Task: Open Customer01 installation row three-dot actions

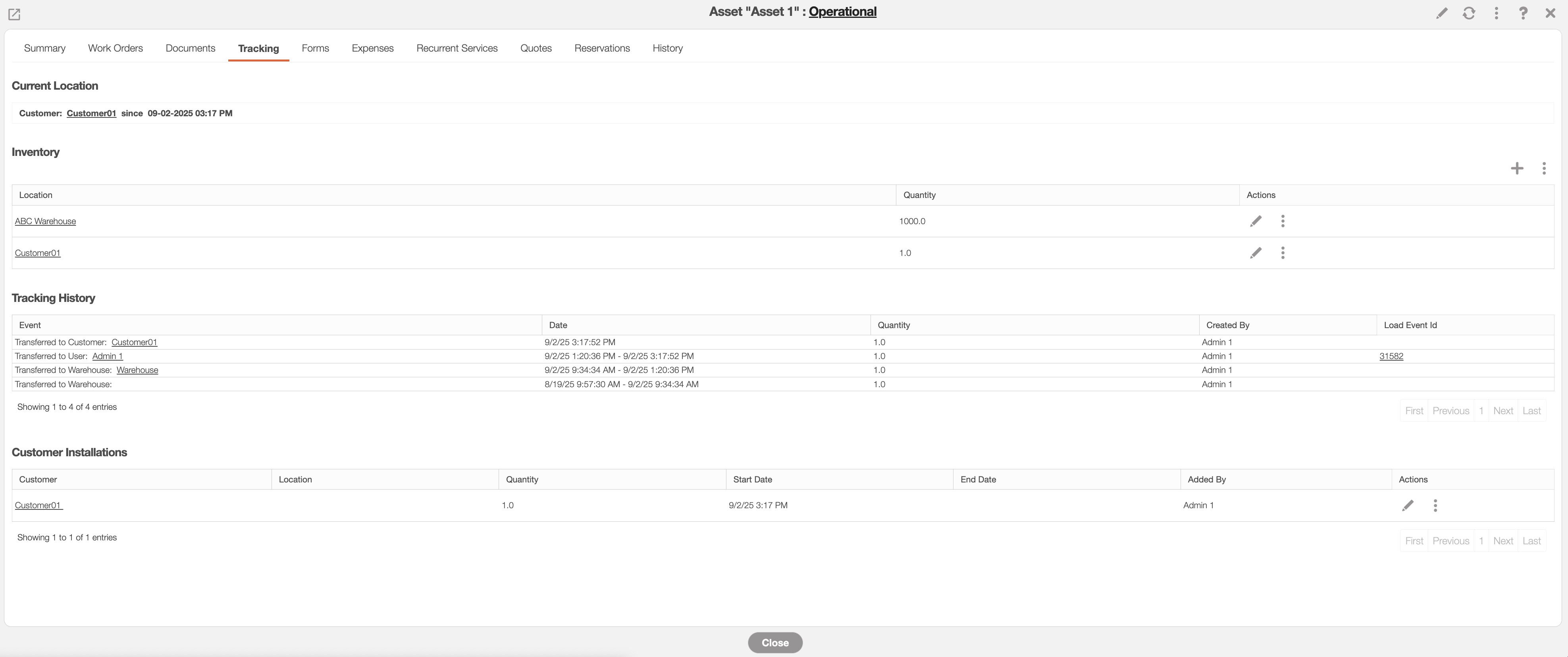Action: (x=1435, y=505)
